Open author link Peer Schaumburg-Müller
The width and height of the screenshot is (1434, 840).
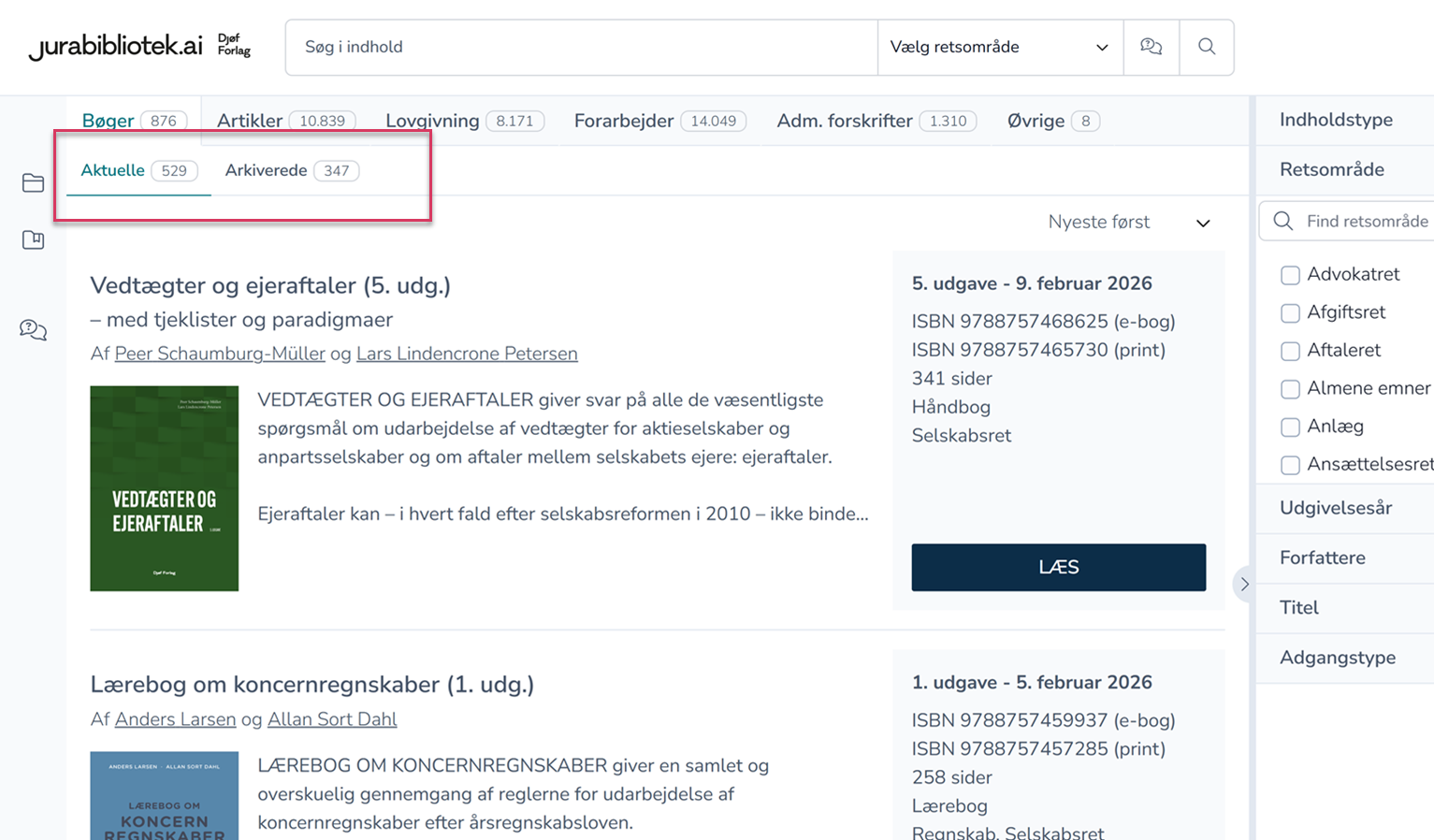click(220, 354)
